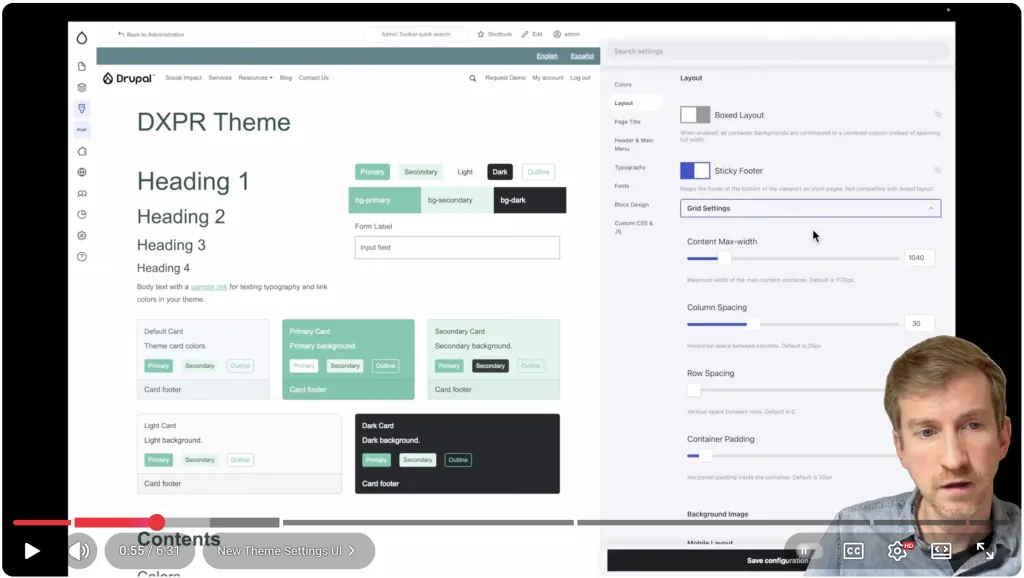Open the gear Configuration icon in the admin sidebar
The width and height of the screenshot is (1024, 578).
(x=82, y=236)
